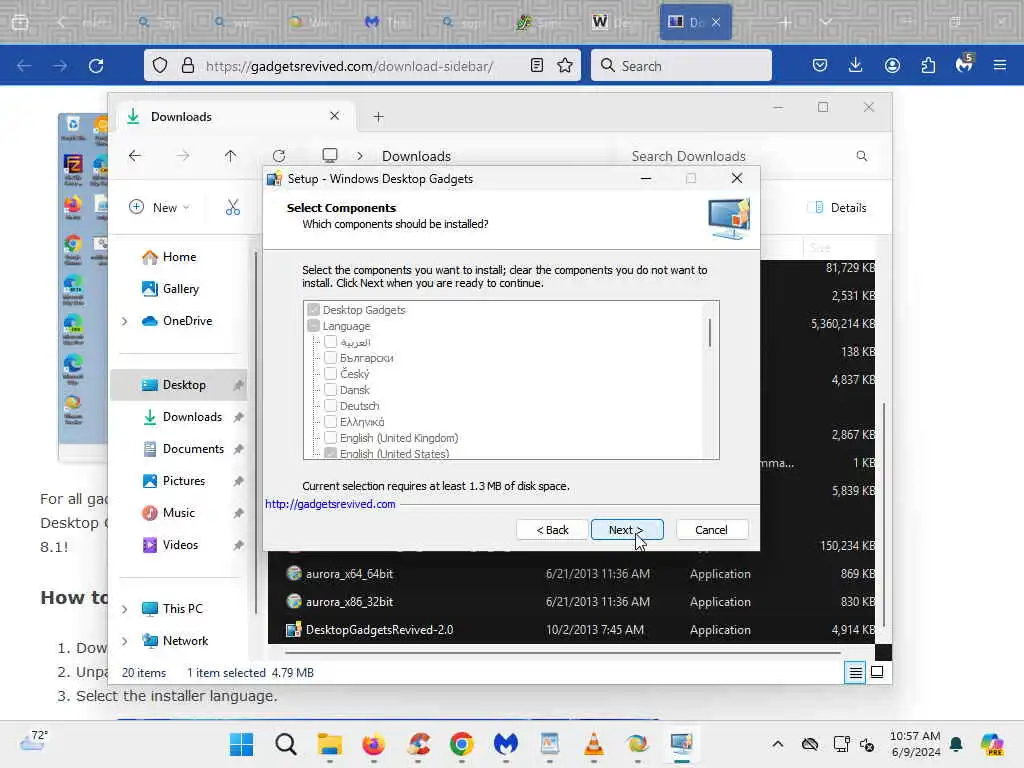Toggle Firefox reader view
Image resolution: width=1024 pixels, height=768 pixels.
pos(537,65)
